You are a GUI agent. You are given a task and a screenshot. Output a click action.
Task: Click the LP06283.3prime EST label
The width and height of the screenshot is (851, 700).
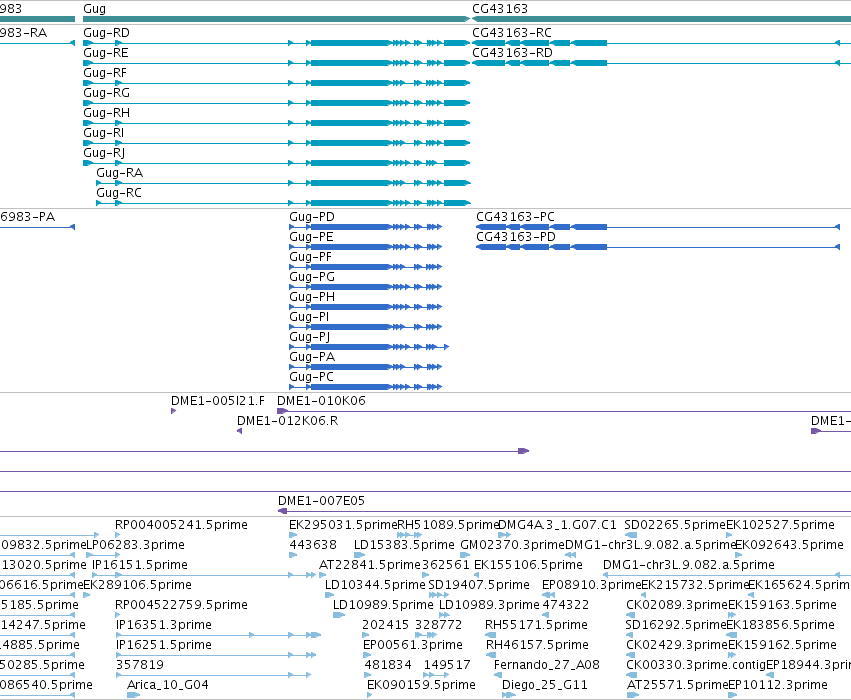[136, 545]
